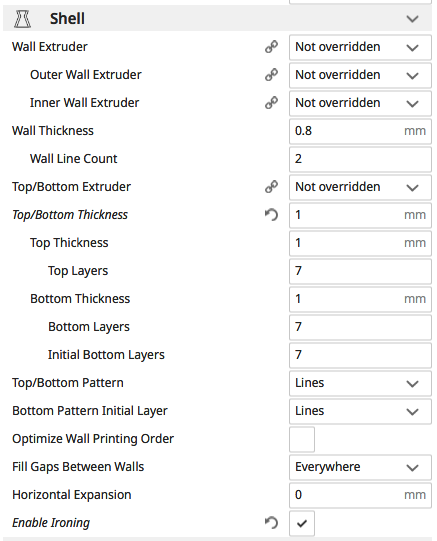This screenshot has height=541, width=437.
Task: Click link icon beside Inner Wall Extruder
Action: click(271, 103)
